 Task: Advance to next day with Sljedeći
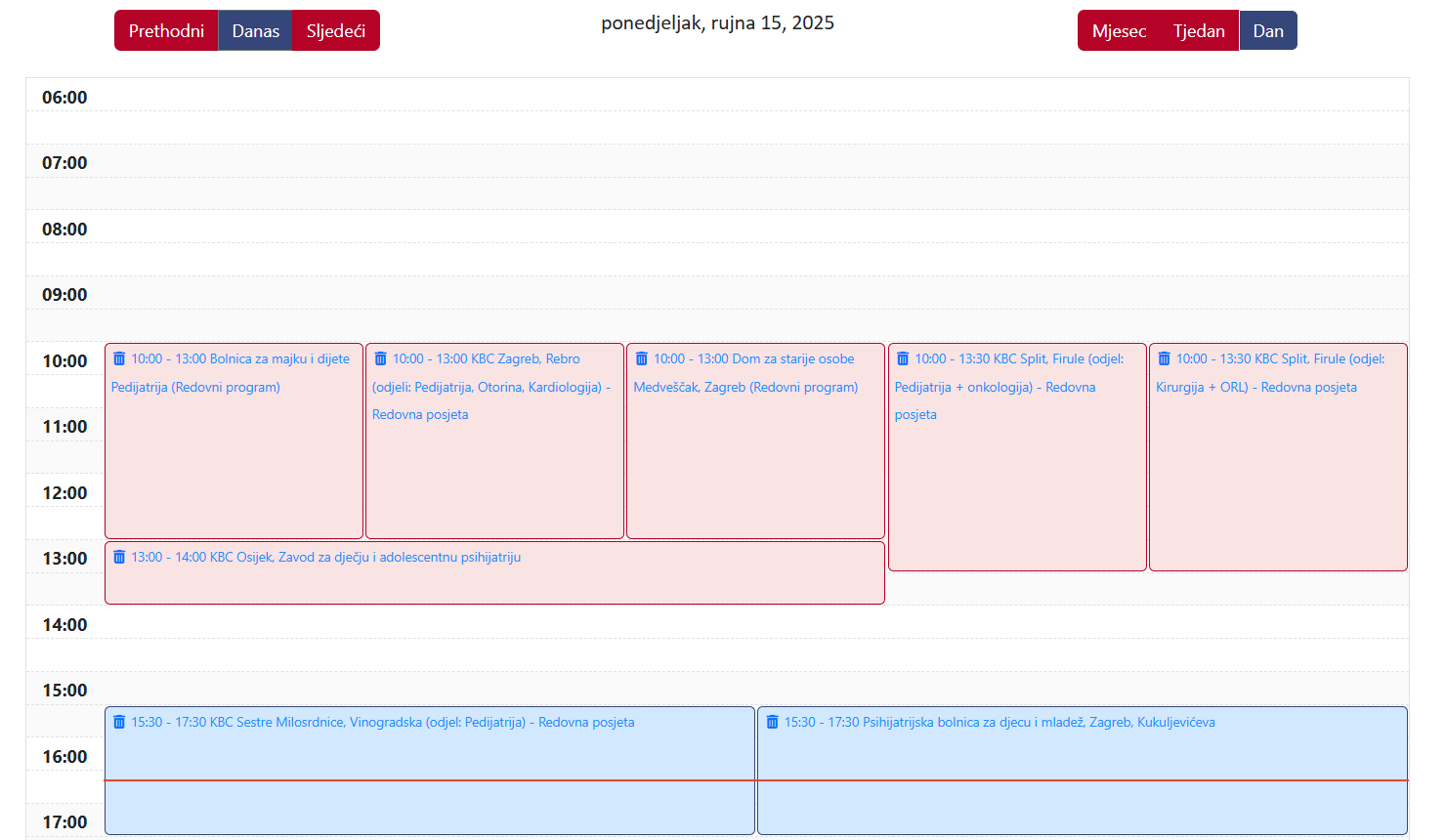(335, 30)
